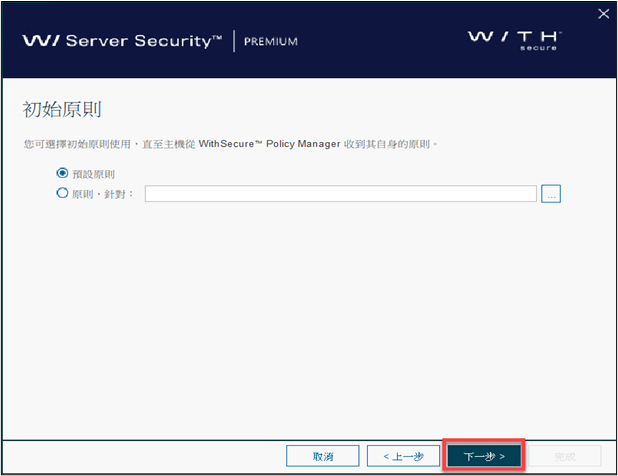Click the greyed-out 完成 button
This screenshot has height=476, width=618.
click(x=565, y=456)
